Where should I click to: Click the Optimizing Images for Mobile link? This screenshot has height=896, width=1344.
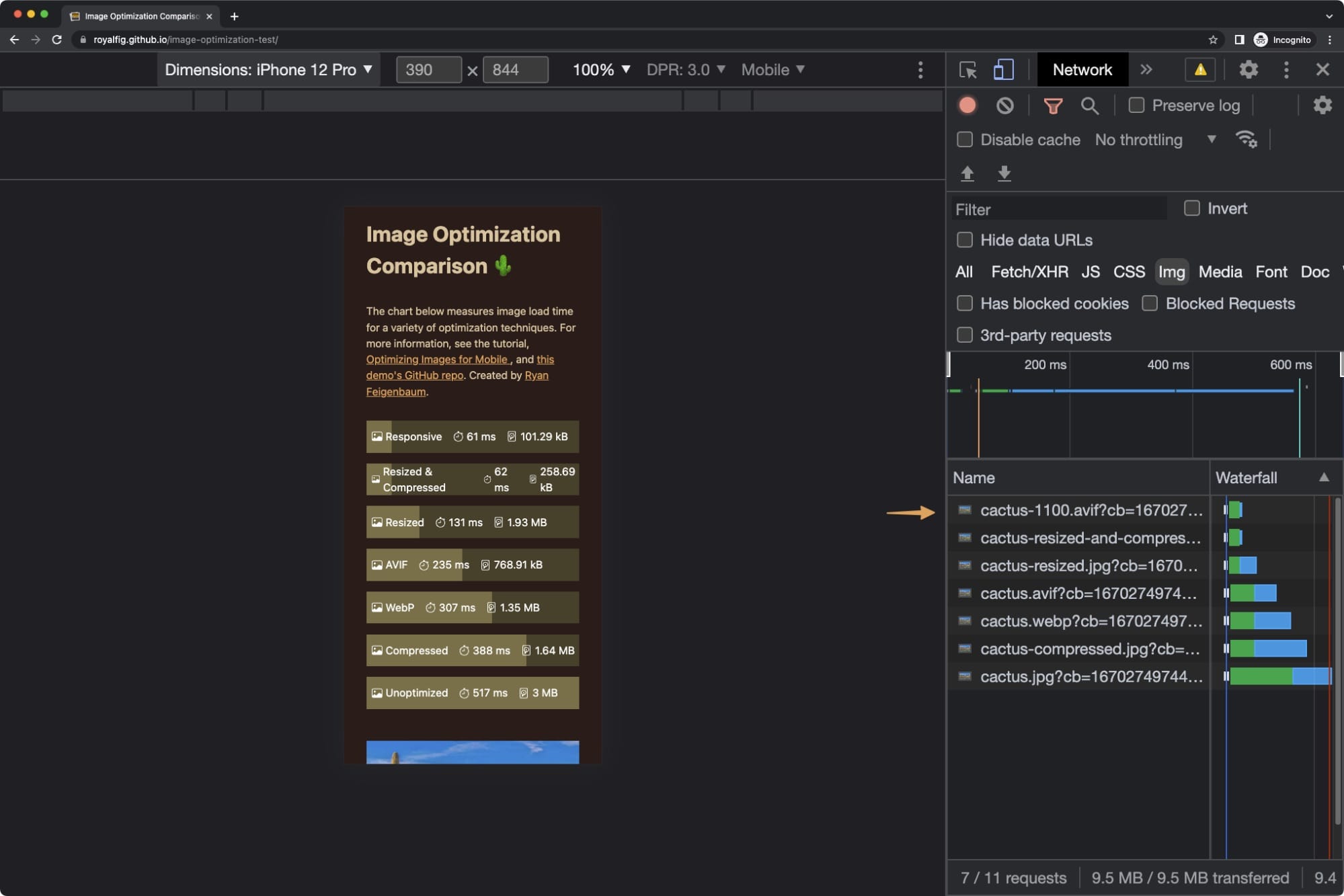click(x=437, y=359)
